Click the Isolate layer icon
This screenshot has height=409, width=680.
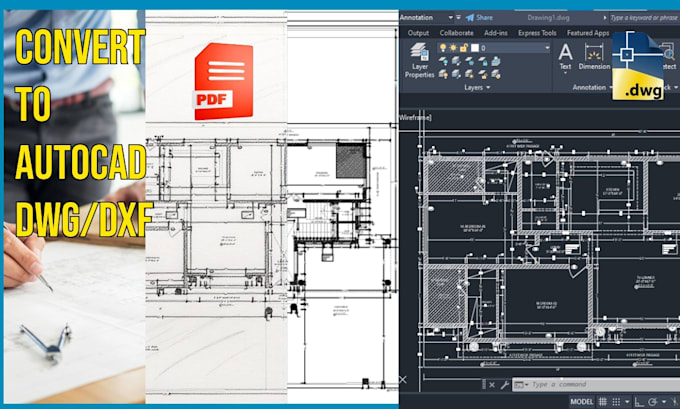click(x=456, y=61)
